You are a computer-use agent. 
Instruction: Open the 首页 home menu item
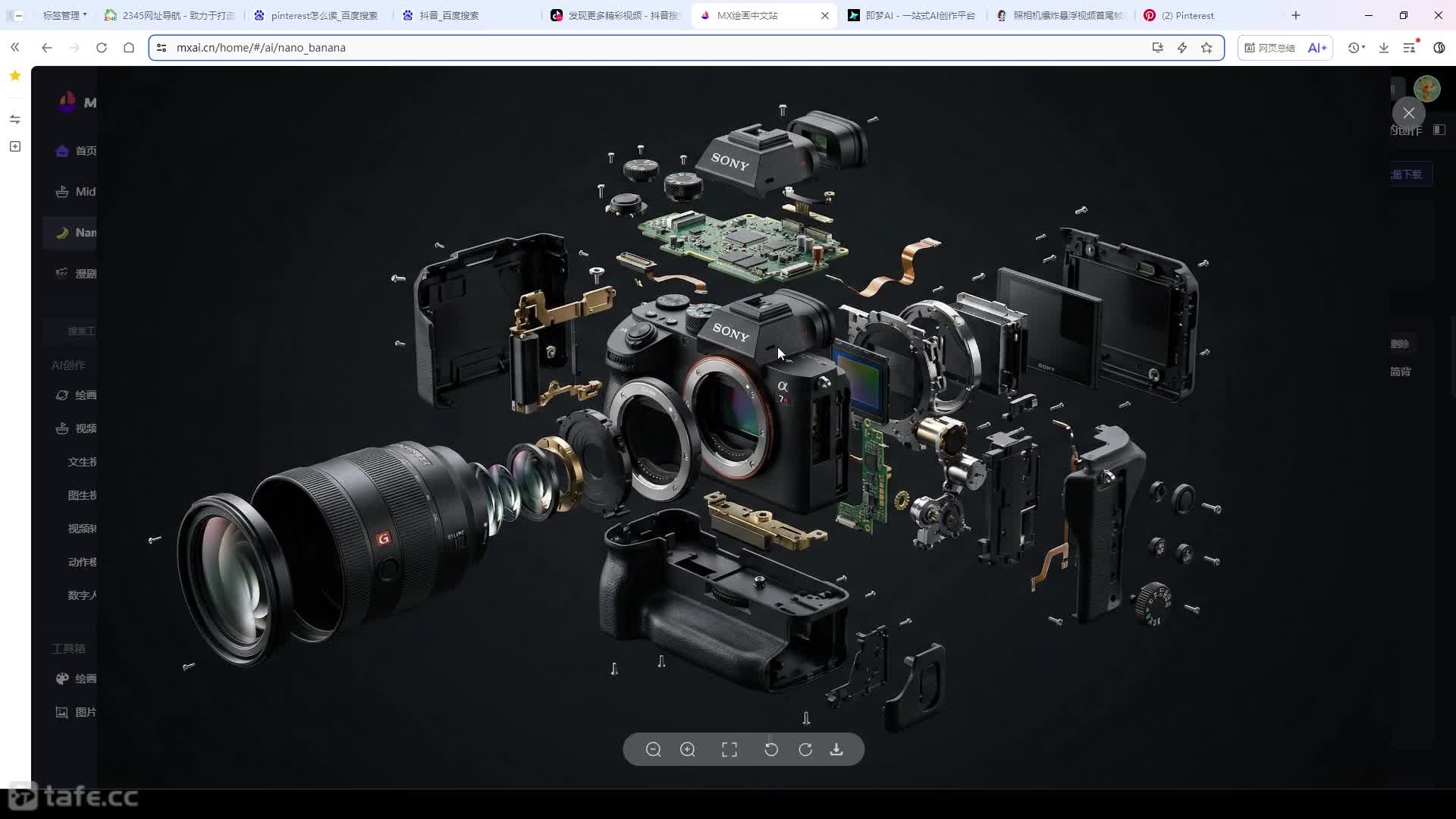[76, 151]
